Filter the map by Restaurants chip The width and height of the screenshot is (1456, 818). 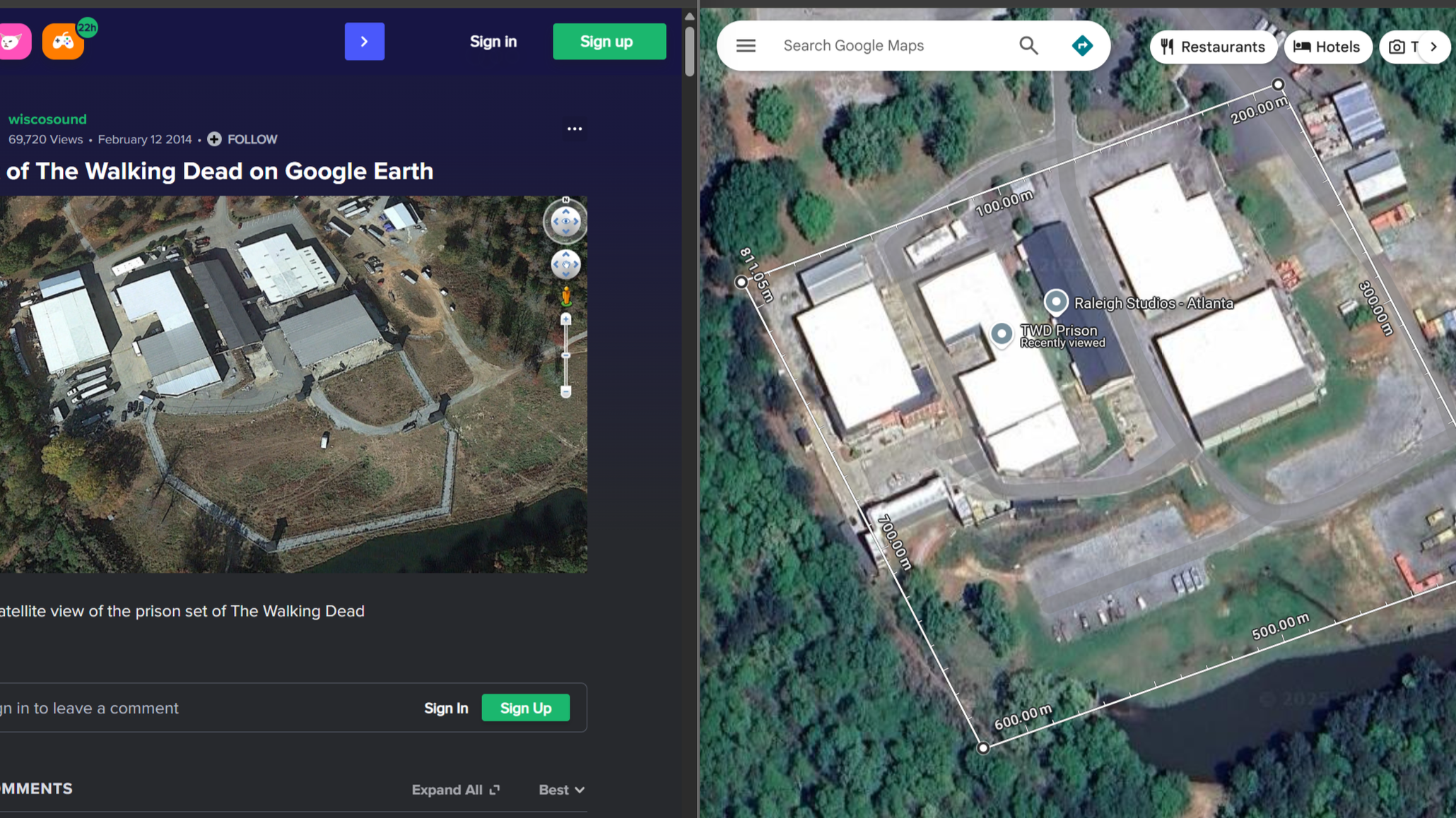(x=1212, y=47)
